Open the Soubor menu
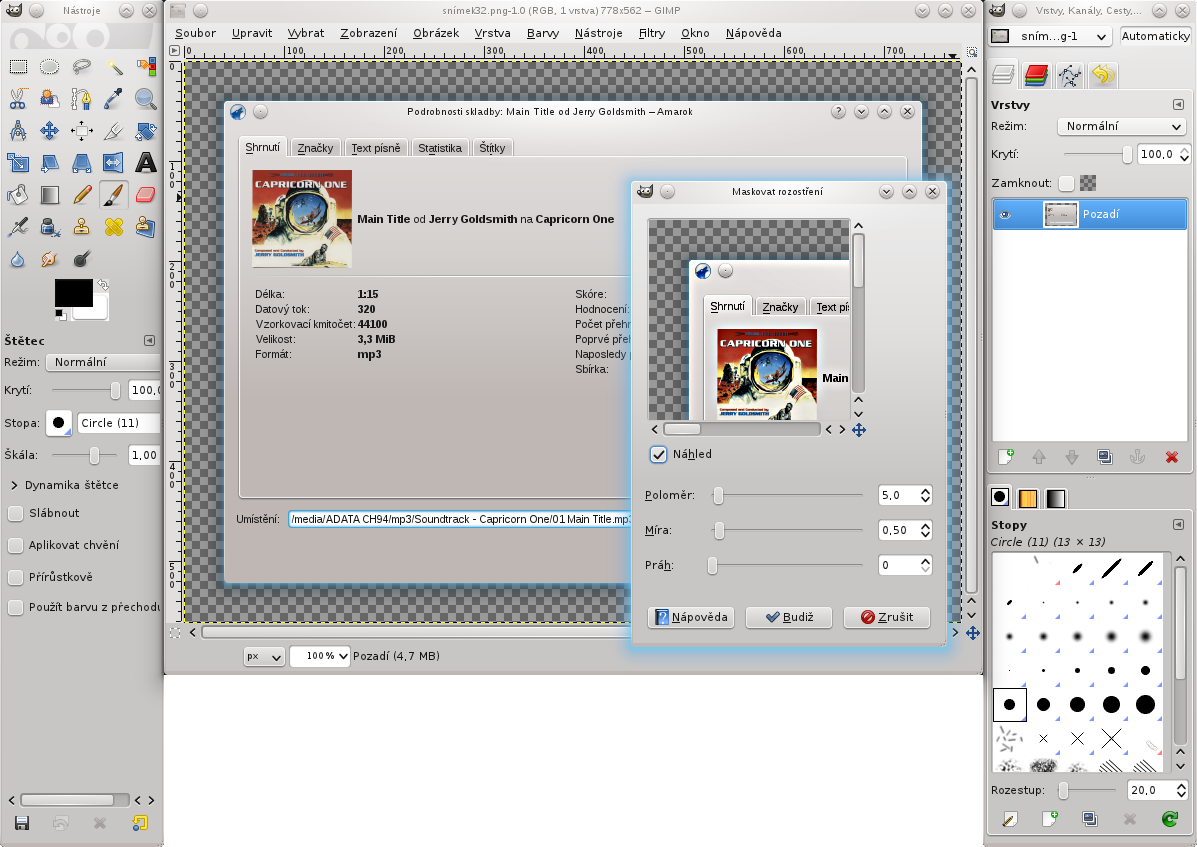 (x=195, y=33)
